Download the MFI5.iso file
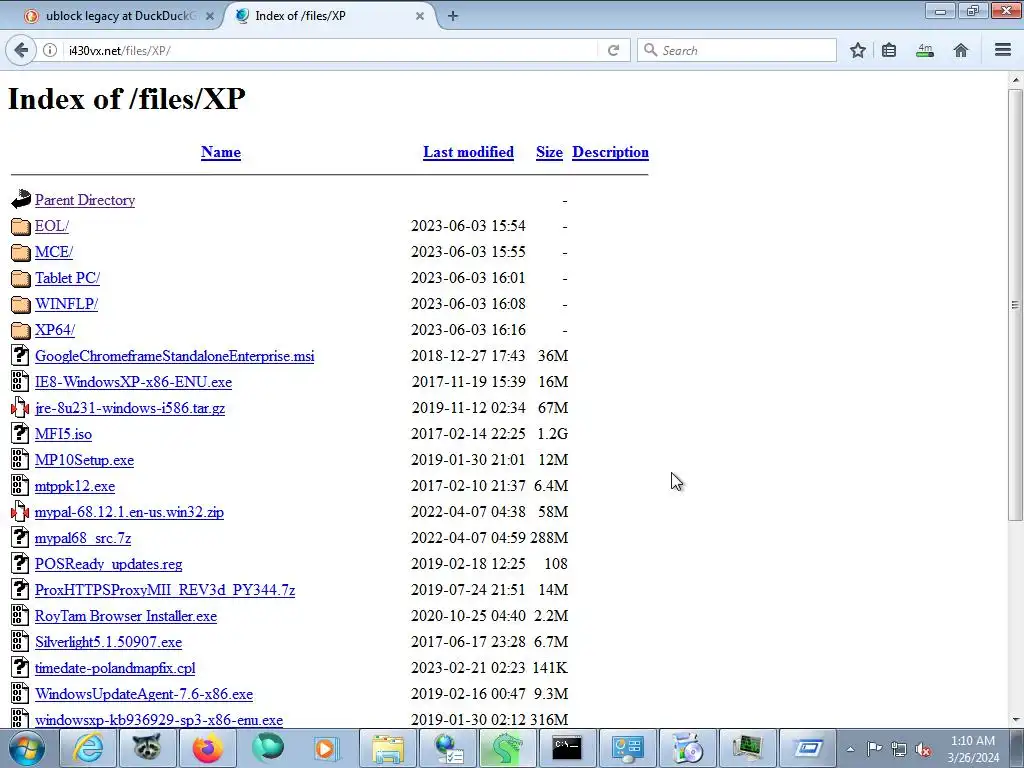Image resolution: width=1024 pixels, height=768 pixels. coord(63,434)
